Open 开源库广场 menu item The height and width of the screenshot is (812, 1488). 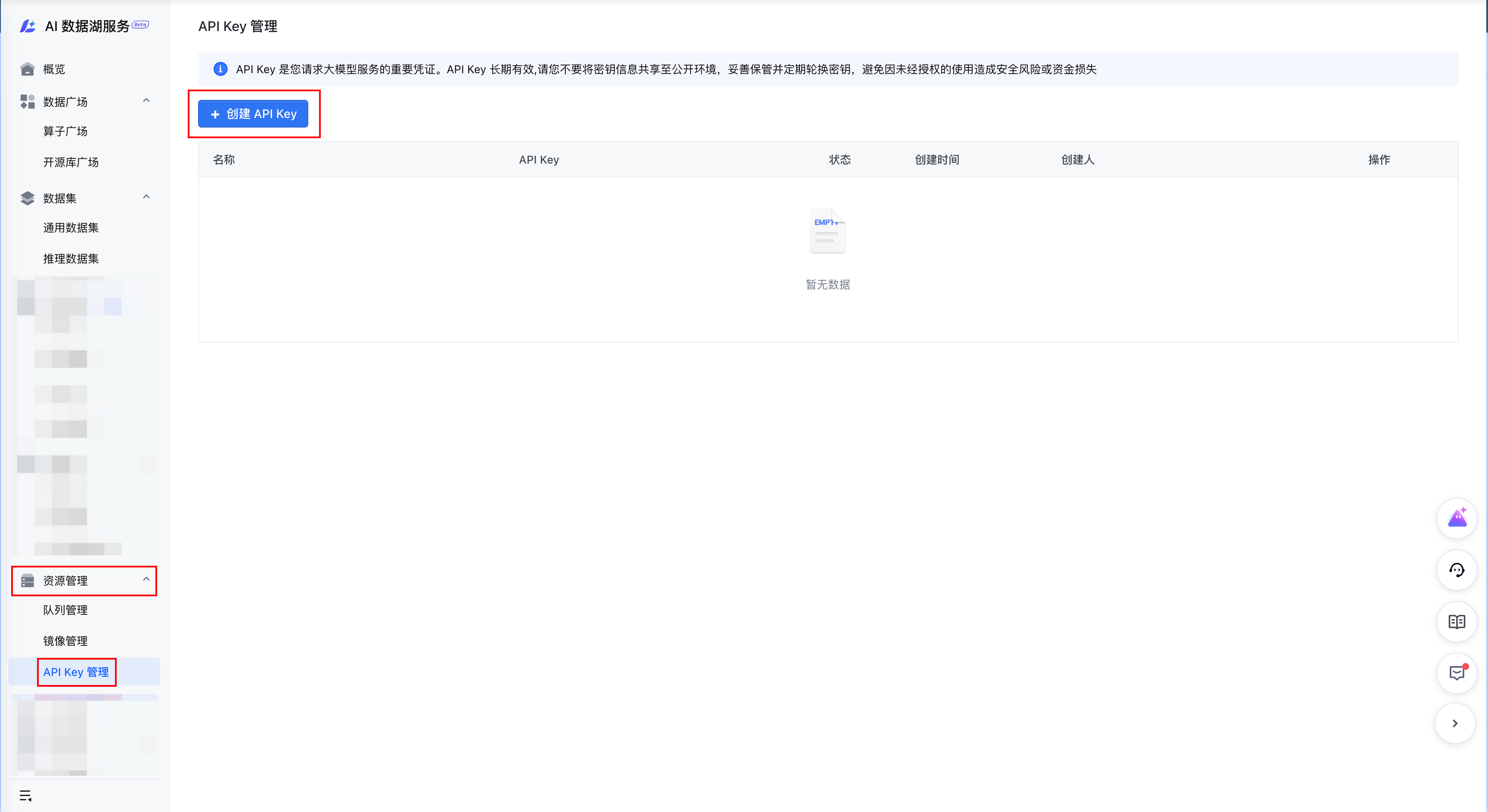point(71,162)
